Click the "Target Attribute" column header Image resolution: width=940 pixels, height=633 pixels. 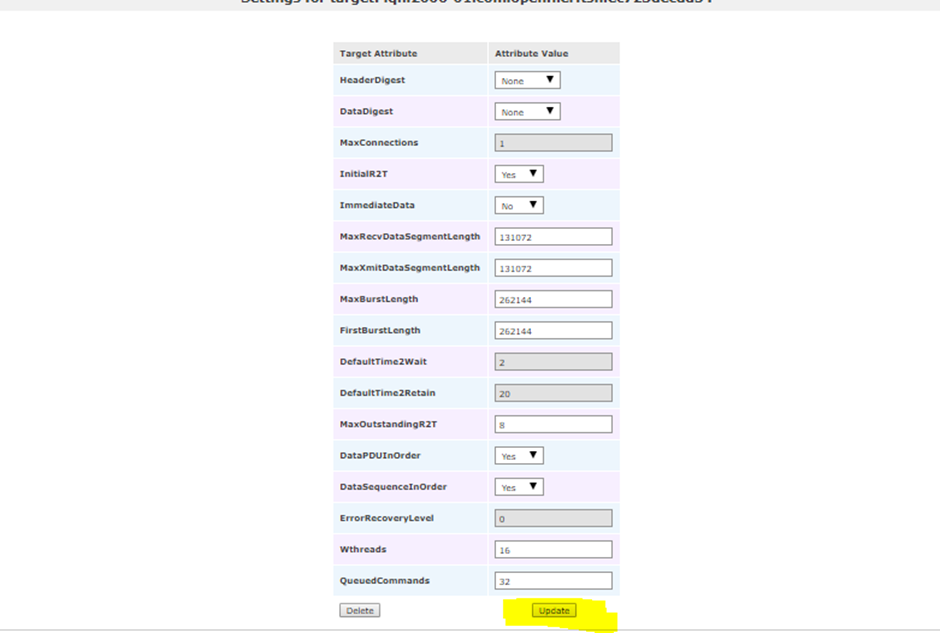(x=378, y=53)
